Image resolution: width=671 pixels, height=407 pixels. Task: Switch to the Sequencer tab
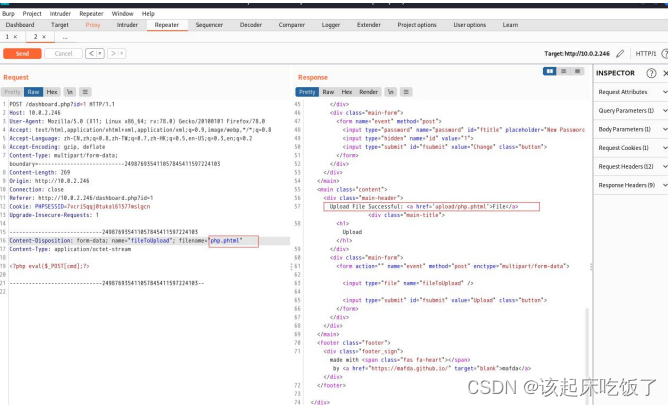click(x=209, y=25)
